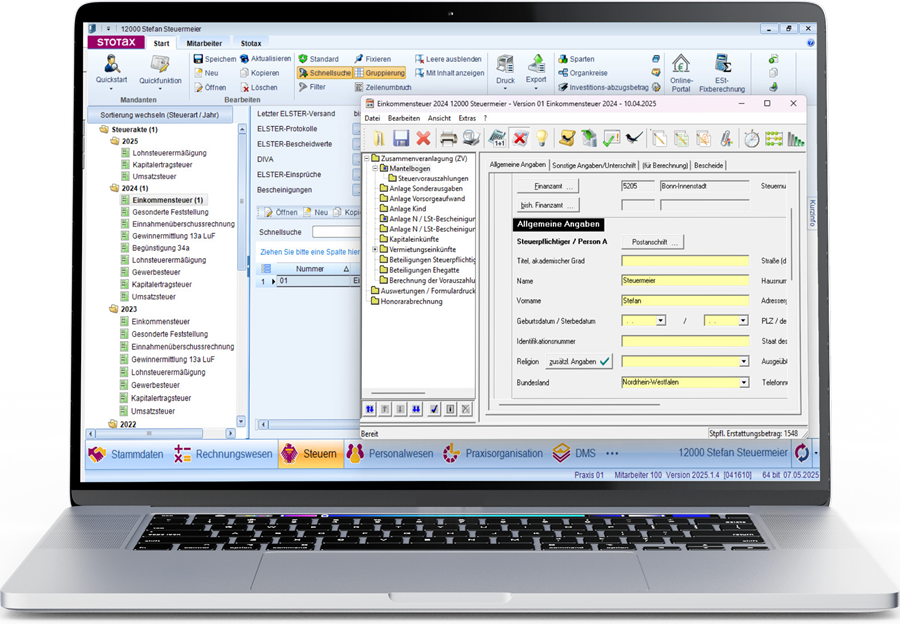This screenshot has height=624, width=900.
Task: Expand the Vermietungseinkünfte tree node
Action: (375, 249)
